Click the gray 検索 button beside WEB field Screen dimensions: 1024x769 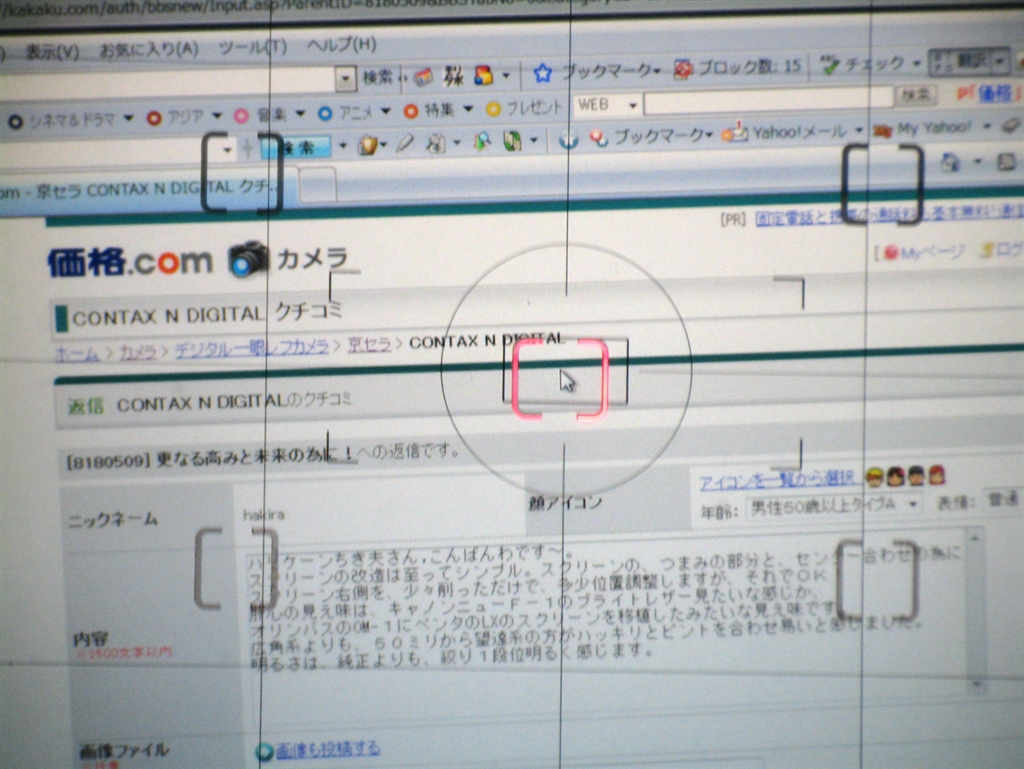pyautogui.click(x=914, y=96)
